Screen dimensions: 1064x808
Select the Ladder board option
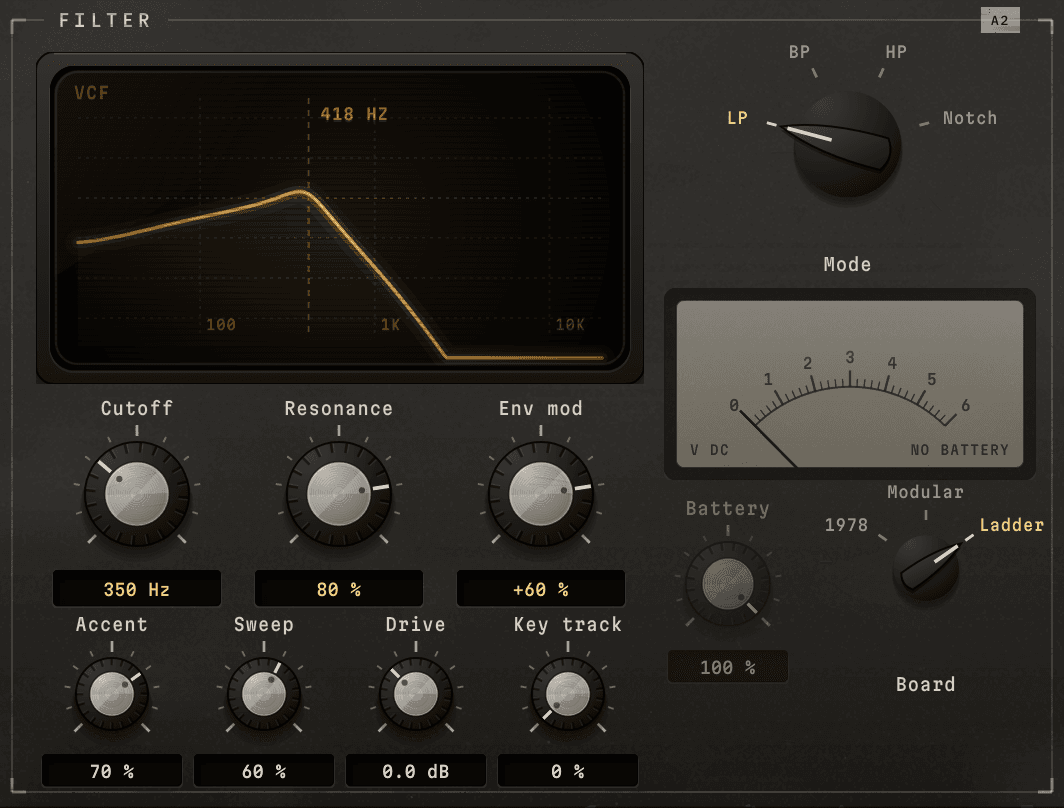(1011, 525)
